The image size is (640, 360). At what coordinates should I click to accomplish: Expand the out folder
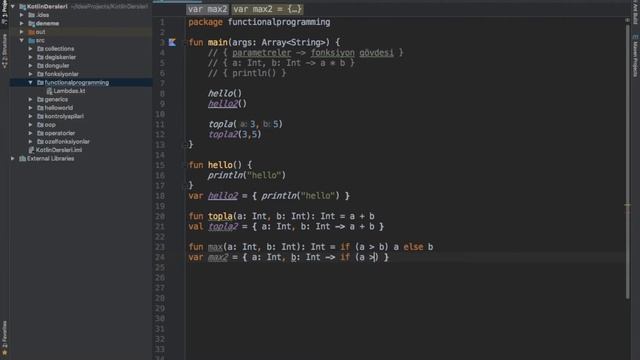pyautogui.click(x=22, y=32)
